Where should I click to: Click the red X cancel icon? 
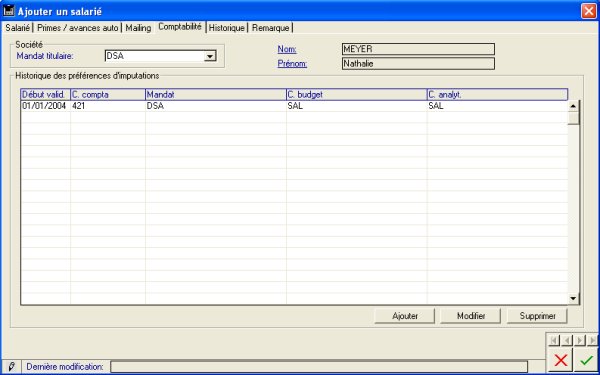[x=561, y=360]
